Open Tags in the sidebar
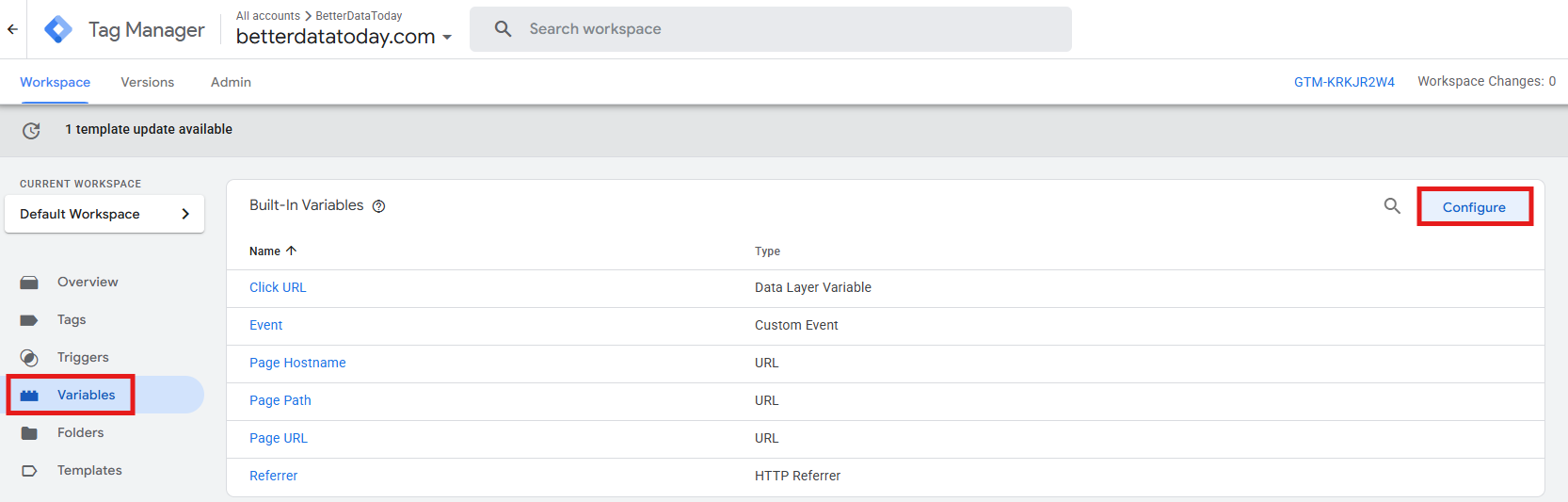The image size is (1568, 502). (x=72, y=319)
